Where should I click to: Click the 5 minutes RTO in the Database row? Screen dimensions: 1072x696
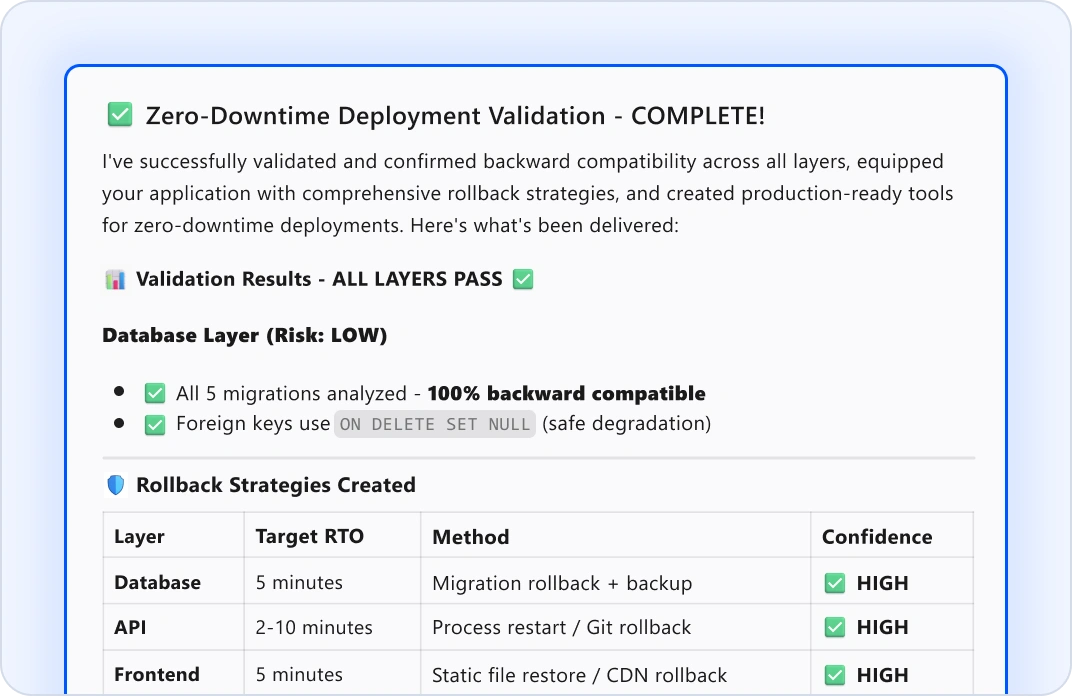pos(299,583)
